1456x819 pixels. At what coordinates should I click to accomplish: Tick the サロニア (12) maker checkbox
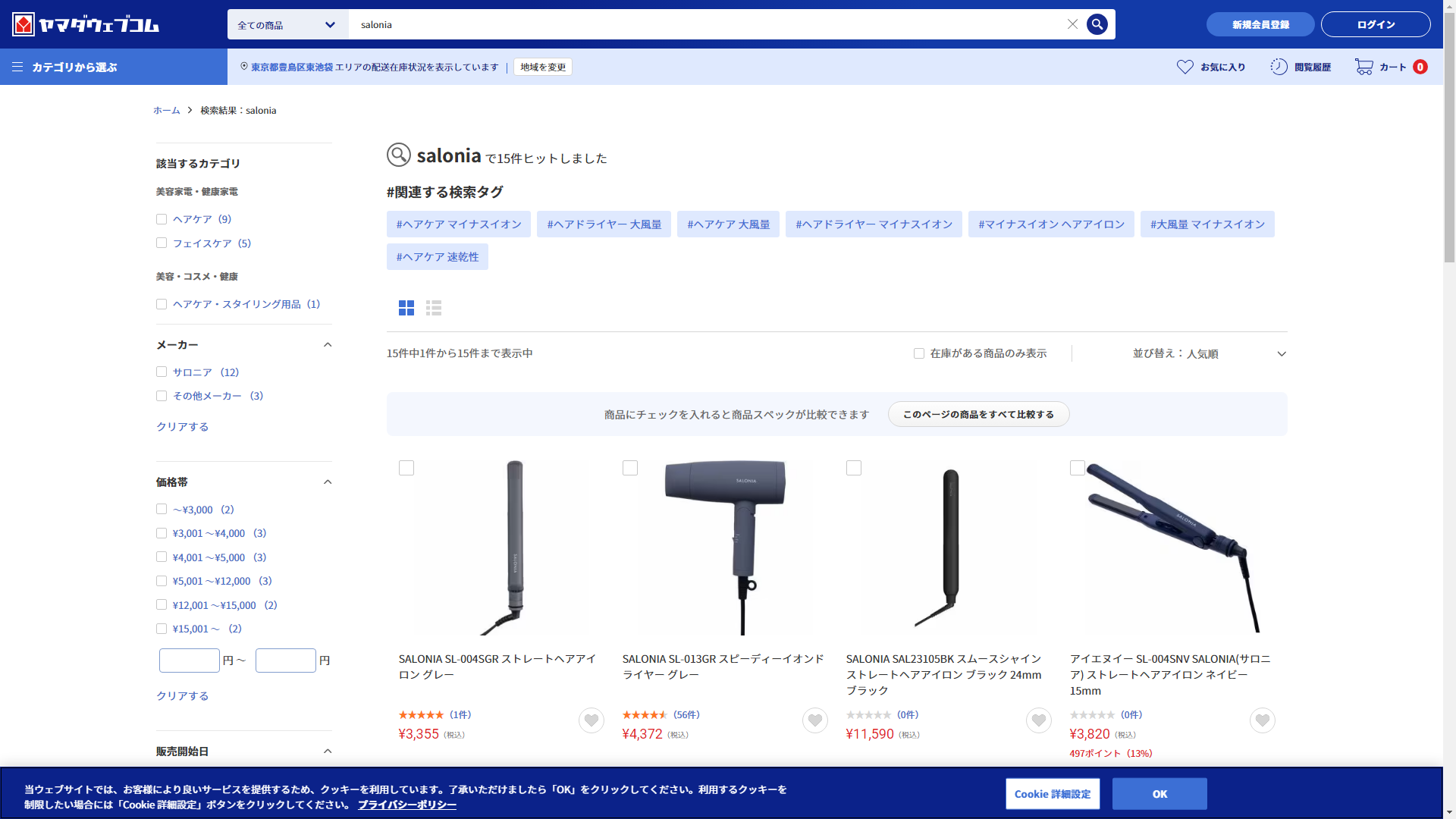pos(162,372)
